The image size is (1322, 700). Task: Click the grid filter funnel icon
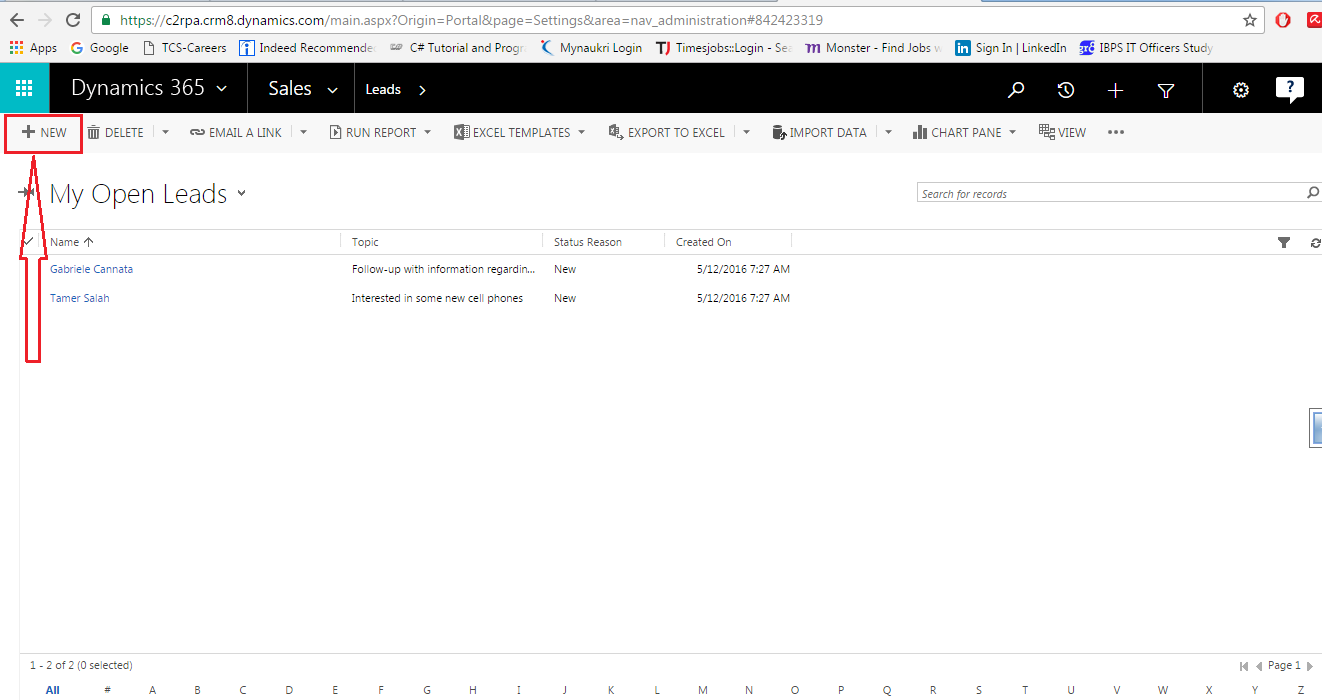[x=1284, y=242]
